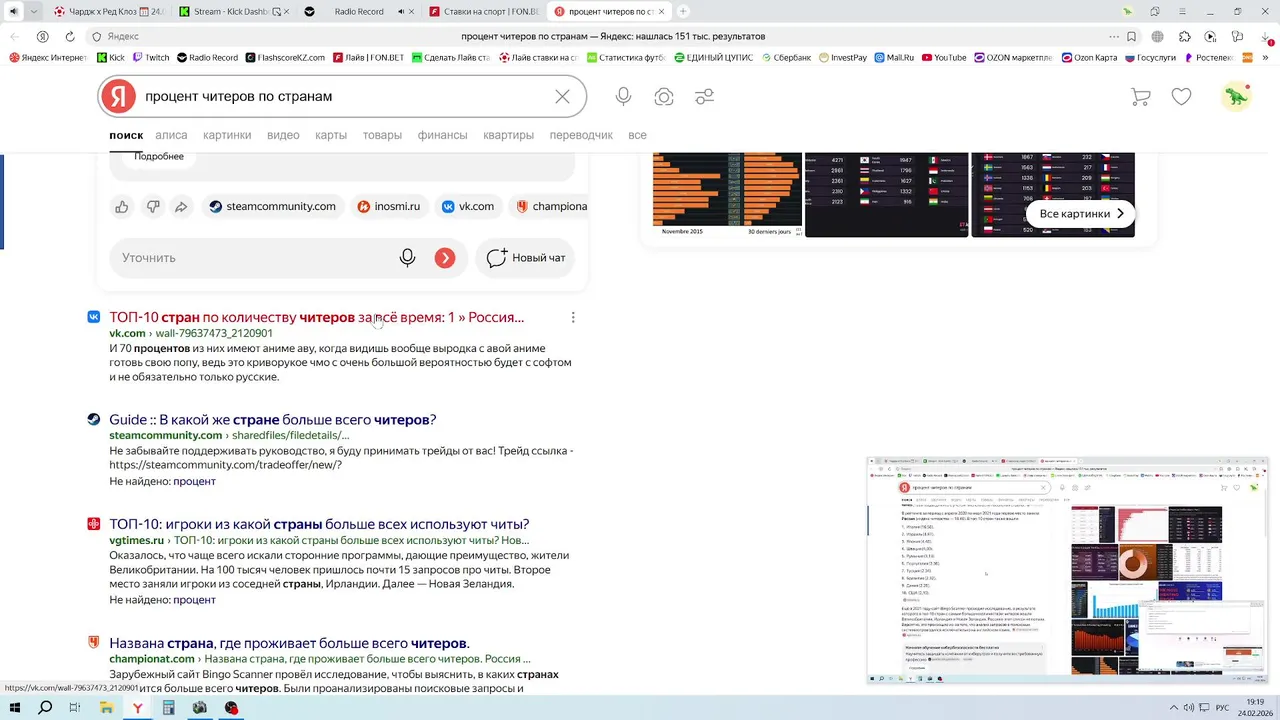
Task: Click the Yandex Browser taskbar icon
Action: [137, 708]
